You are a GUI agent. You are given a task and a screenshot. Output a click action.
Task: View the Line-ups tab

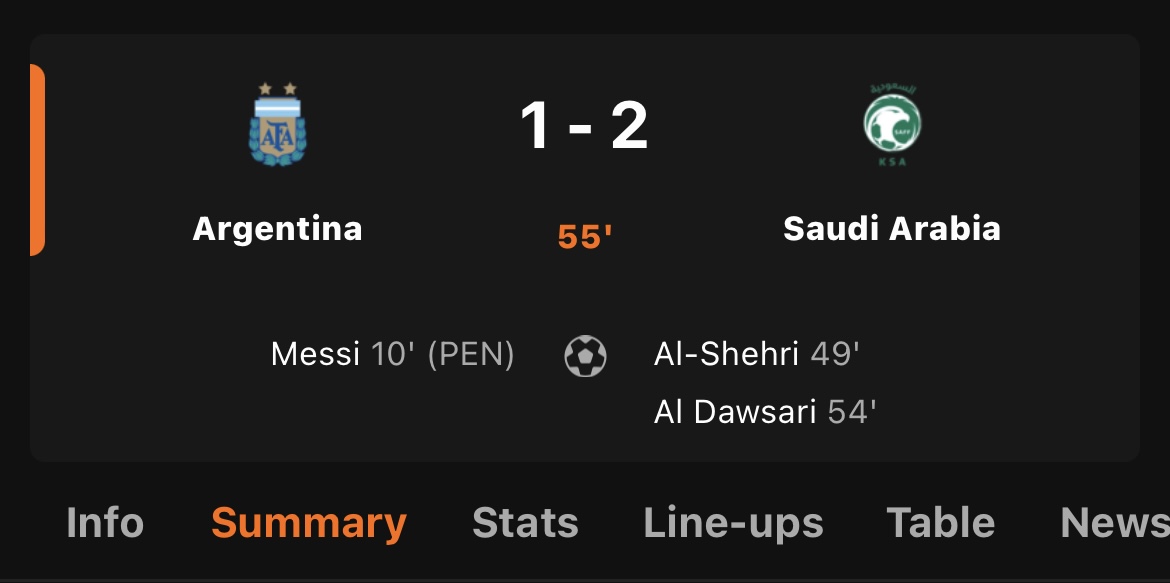click(x=733, y=523)
